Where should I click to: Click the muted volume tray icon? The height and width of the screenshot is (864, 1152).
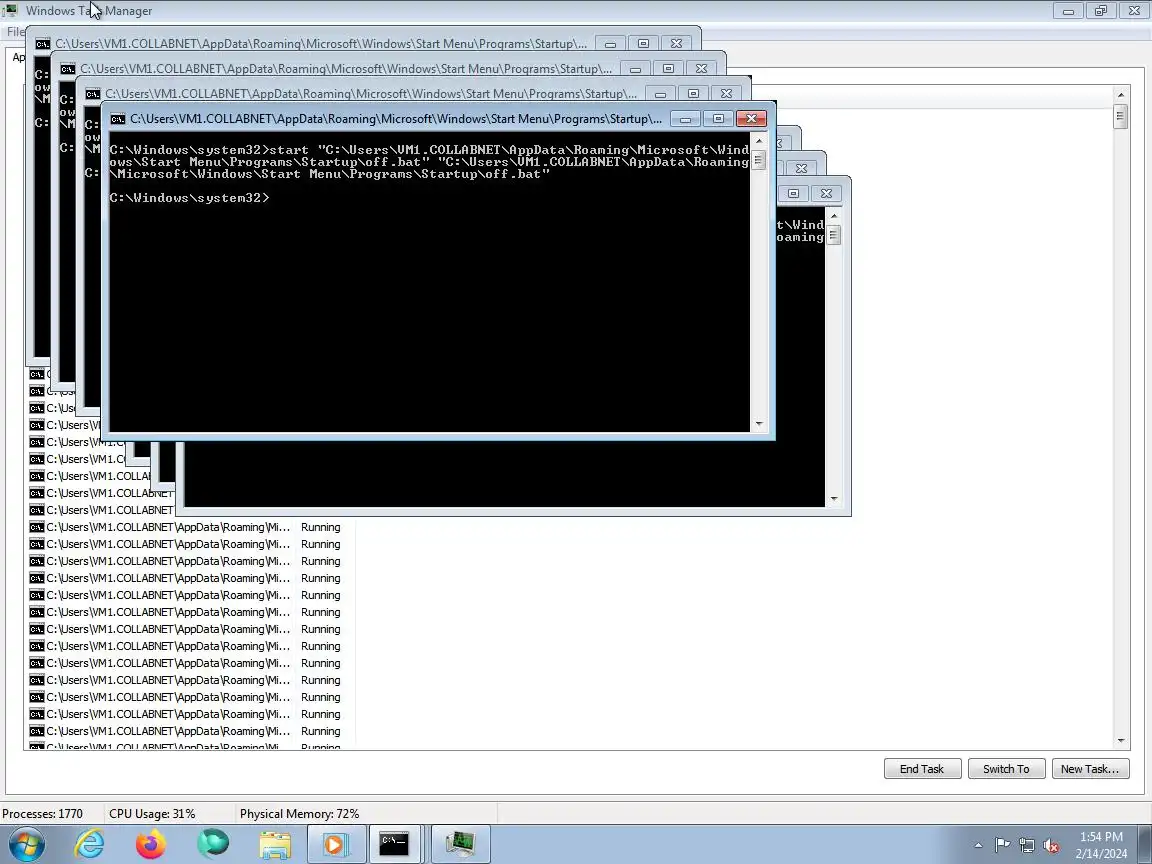point(1051,846)
